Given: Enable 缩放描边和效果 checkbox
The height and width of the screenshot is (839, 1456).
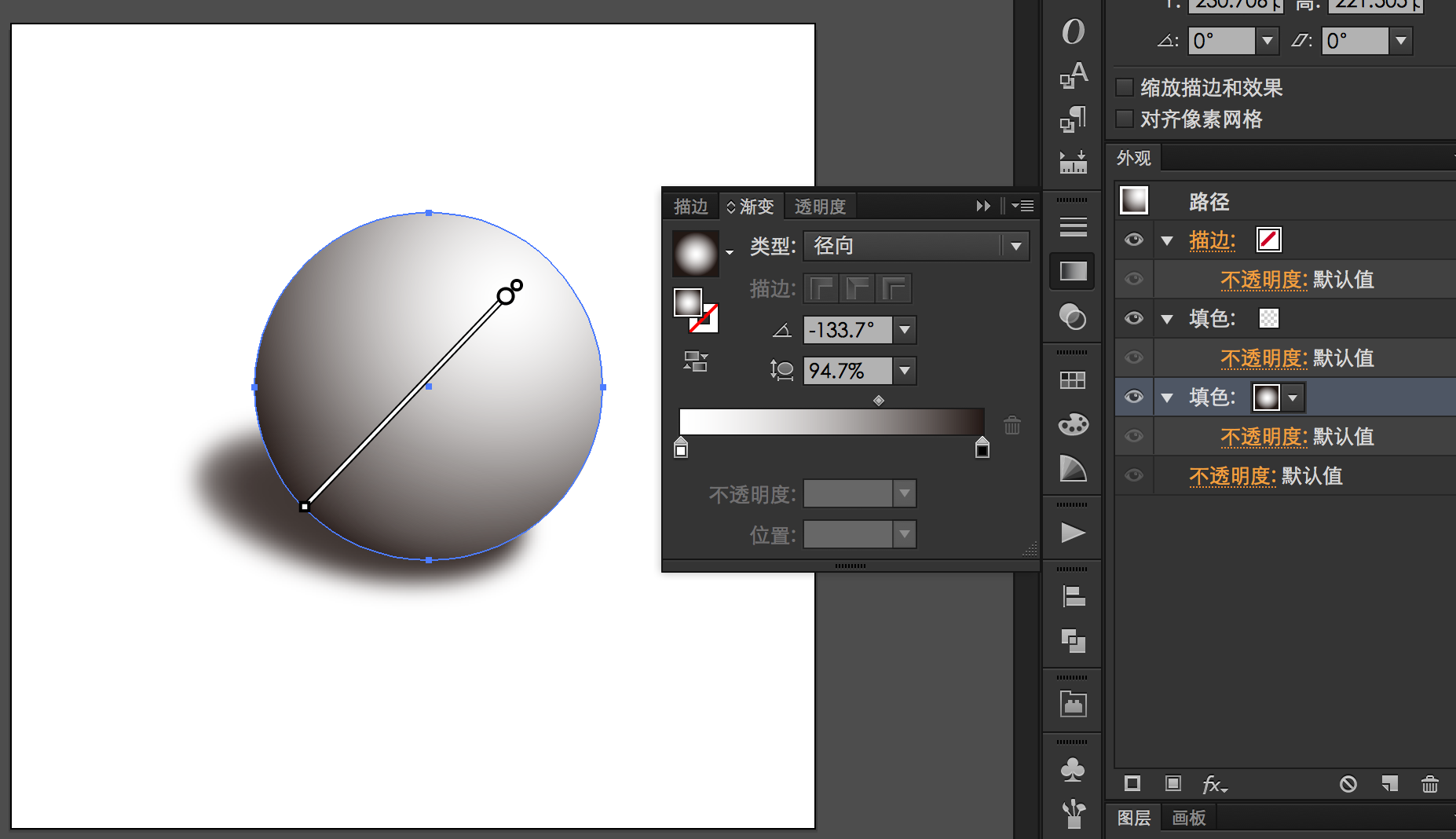Looking at the screenshot, I should pyautogui.click(x=1125, y=86).
